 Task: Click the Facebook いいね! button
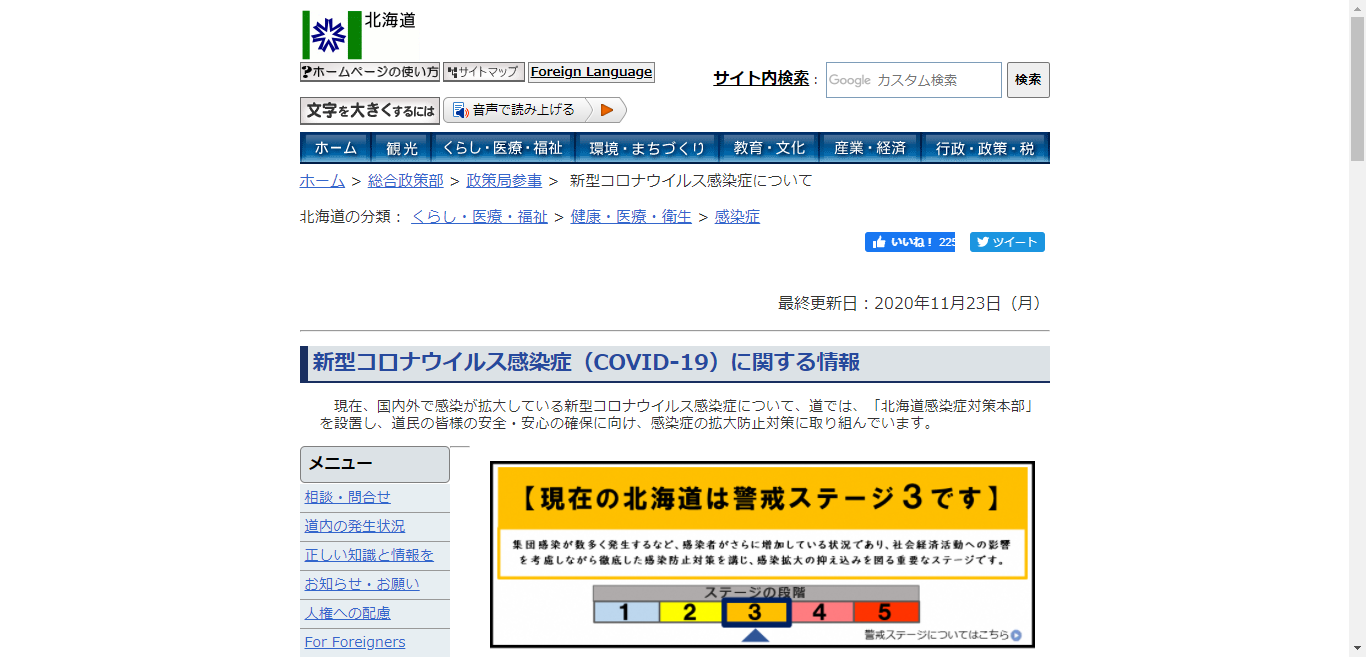click(910, 242)
